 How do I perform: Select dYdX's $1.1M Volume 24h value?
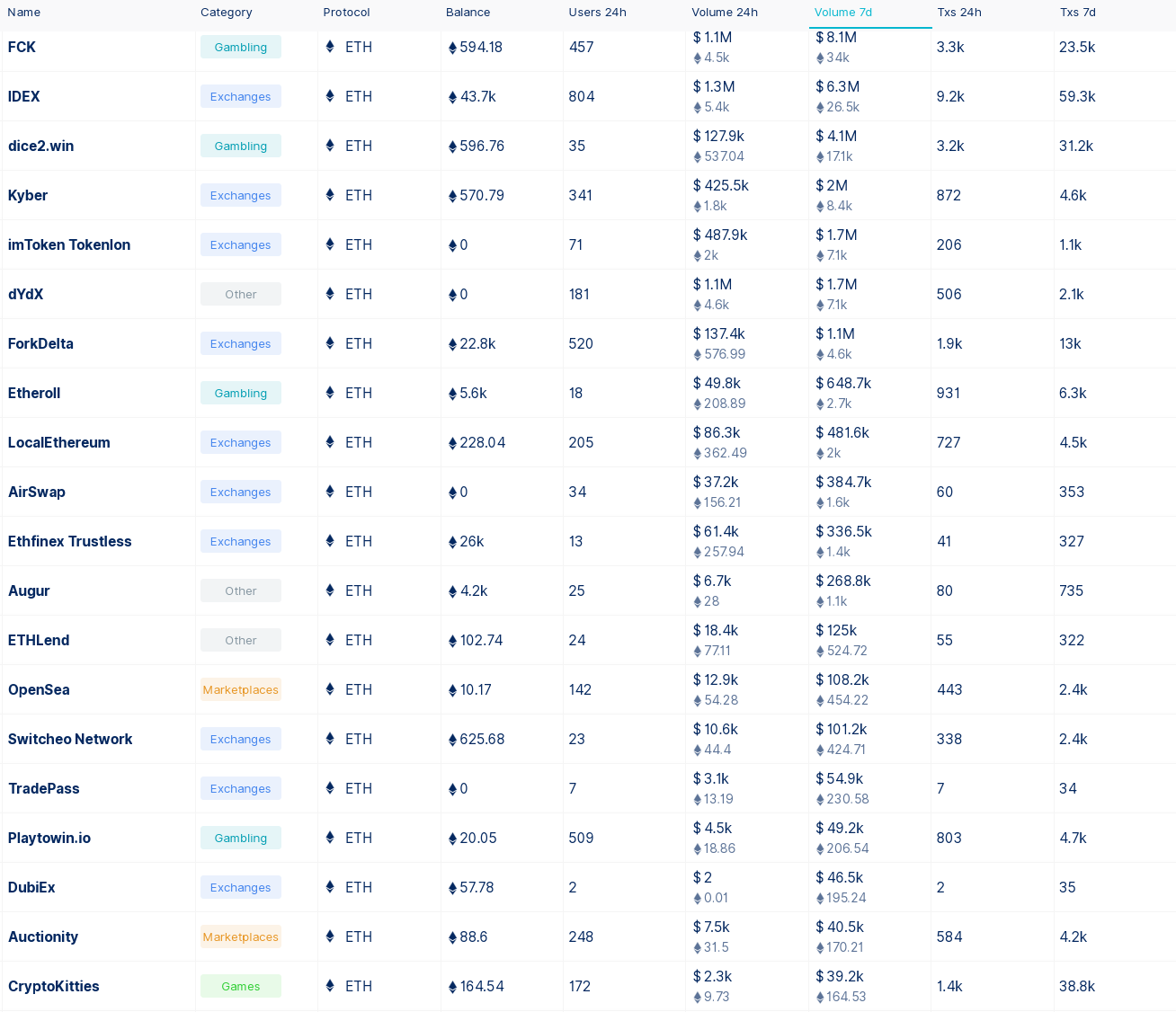point(713,284)
